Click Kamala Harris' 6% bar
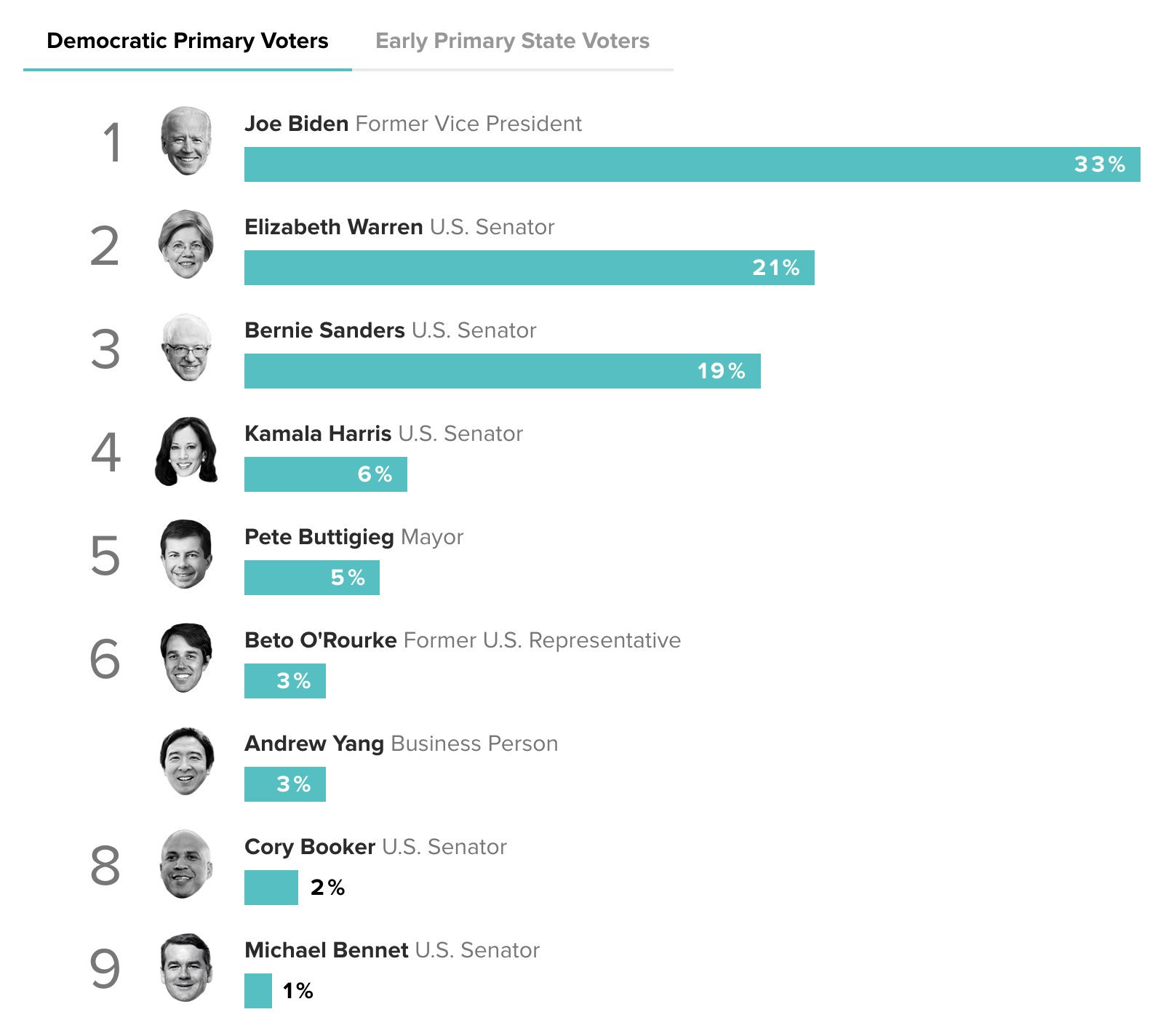 click(x=325, y=474)
